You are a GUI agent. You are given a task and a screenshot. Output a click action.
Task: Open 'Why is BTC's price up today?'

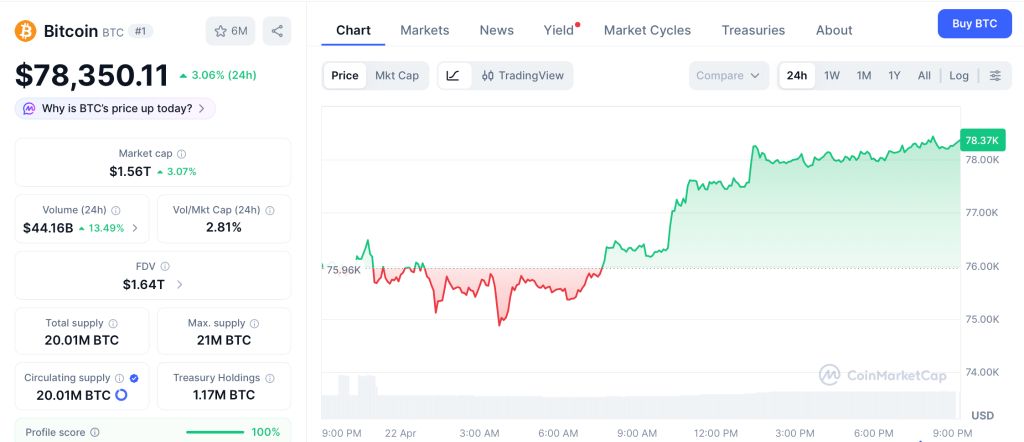point(115,108)
